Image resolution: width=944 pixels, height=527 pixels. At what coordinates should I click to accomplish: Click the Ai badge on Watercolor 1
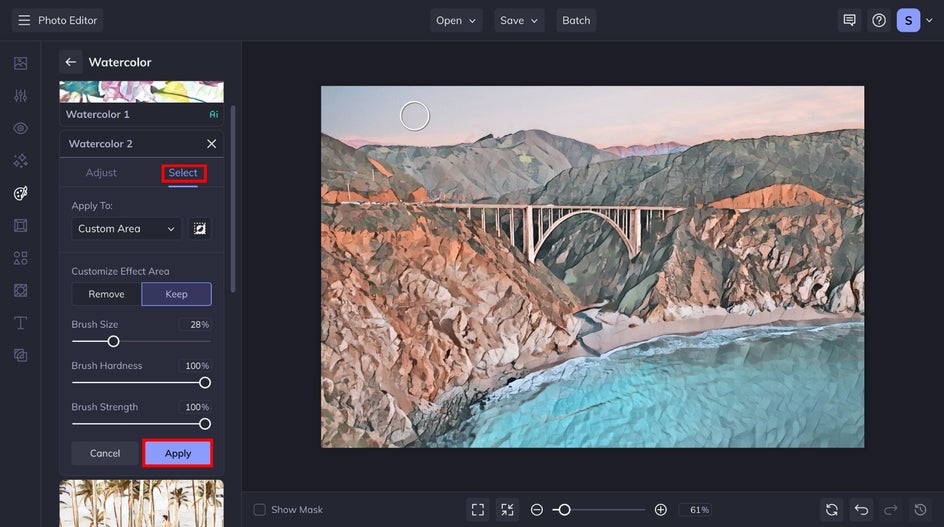tap(214, 114)
